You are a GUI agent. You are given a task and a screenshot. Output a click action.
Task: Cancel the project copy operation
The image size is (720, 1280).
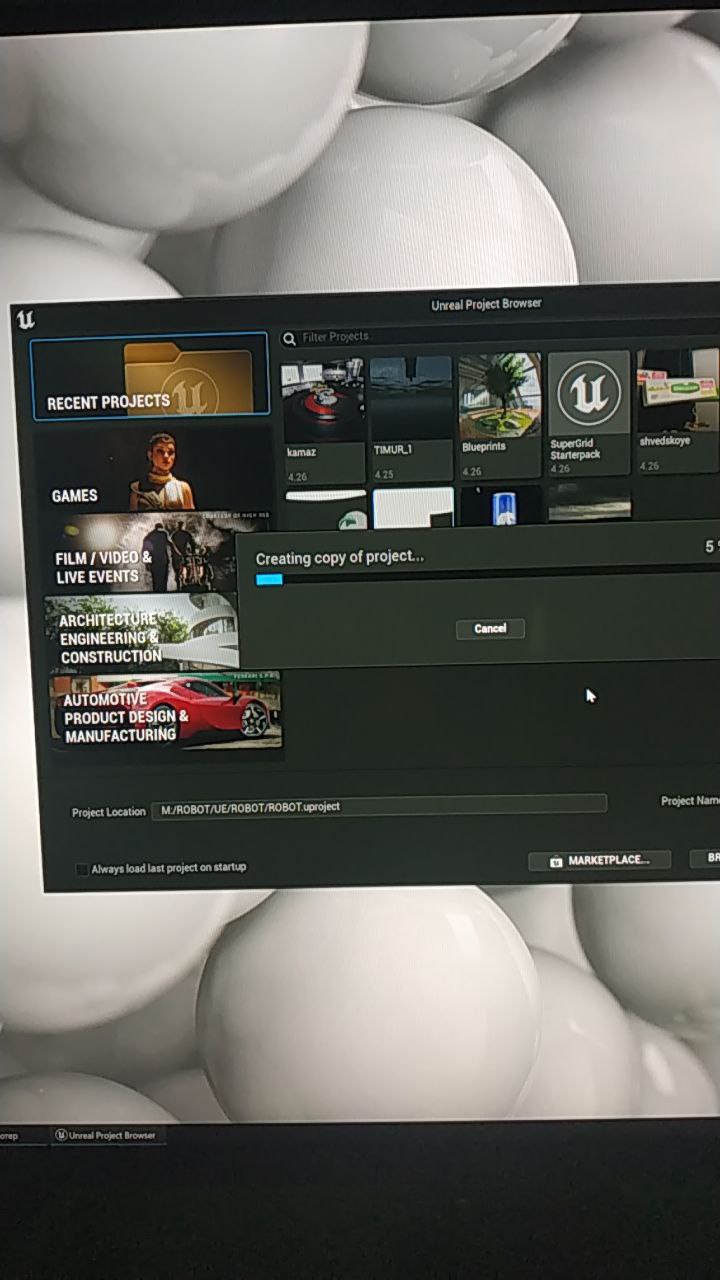pos(490,629)
